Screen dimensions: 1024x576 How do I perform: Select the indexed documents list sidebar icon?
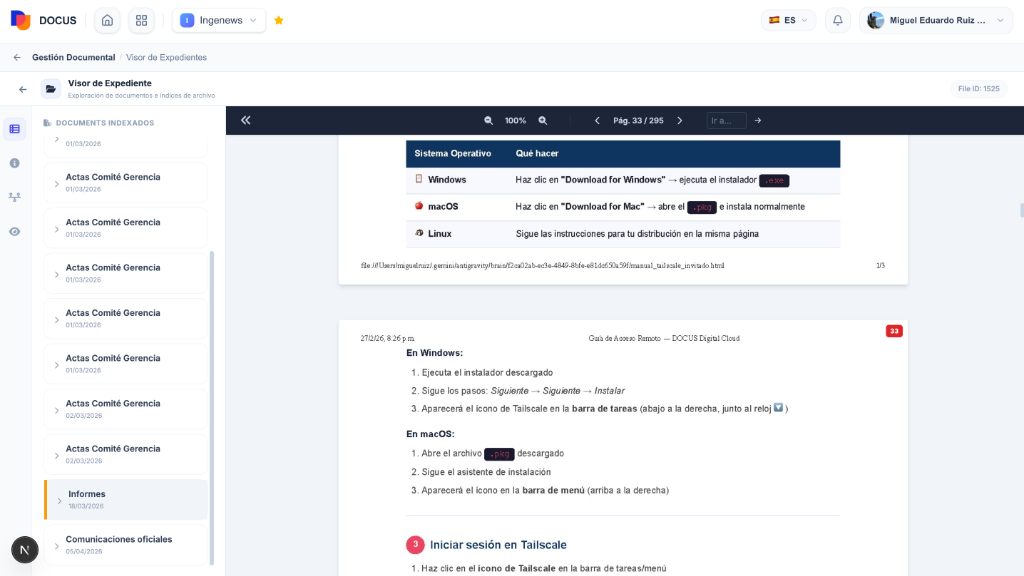pyautogui.click(x=14, y=129)
